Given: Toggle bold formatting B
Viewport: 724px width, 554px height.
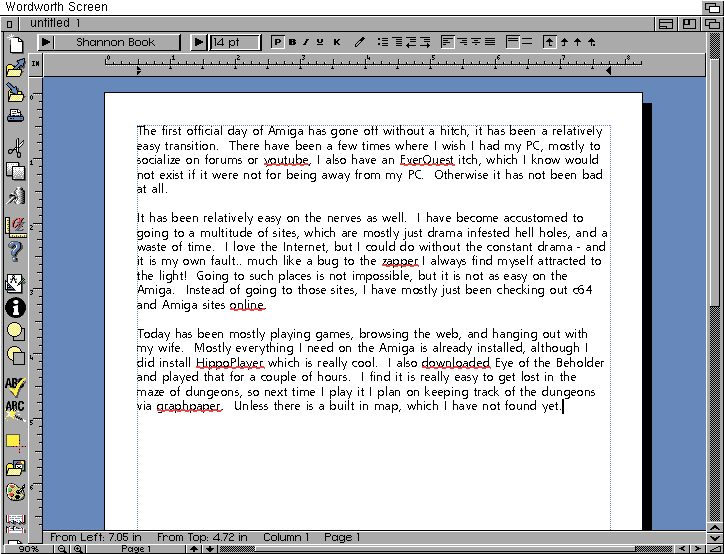Looking at the screenshot, I should click(x=292, y=42).
